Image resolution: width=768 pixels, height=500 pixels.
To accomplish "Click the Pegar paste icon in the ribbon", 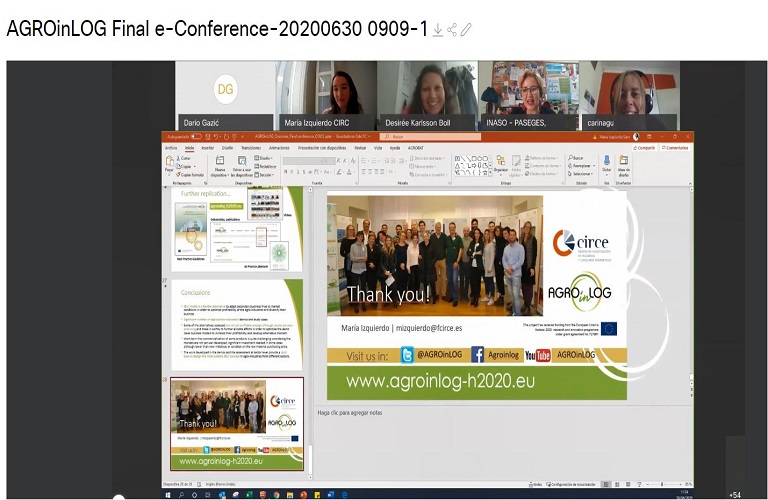I will tap(169, 165).
